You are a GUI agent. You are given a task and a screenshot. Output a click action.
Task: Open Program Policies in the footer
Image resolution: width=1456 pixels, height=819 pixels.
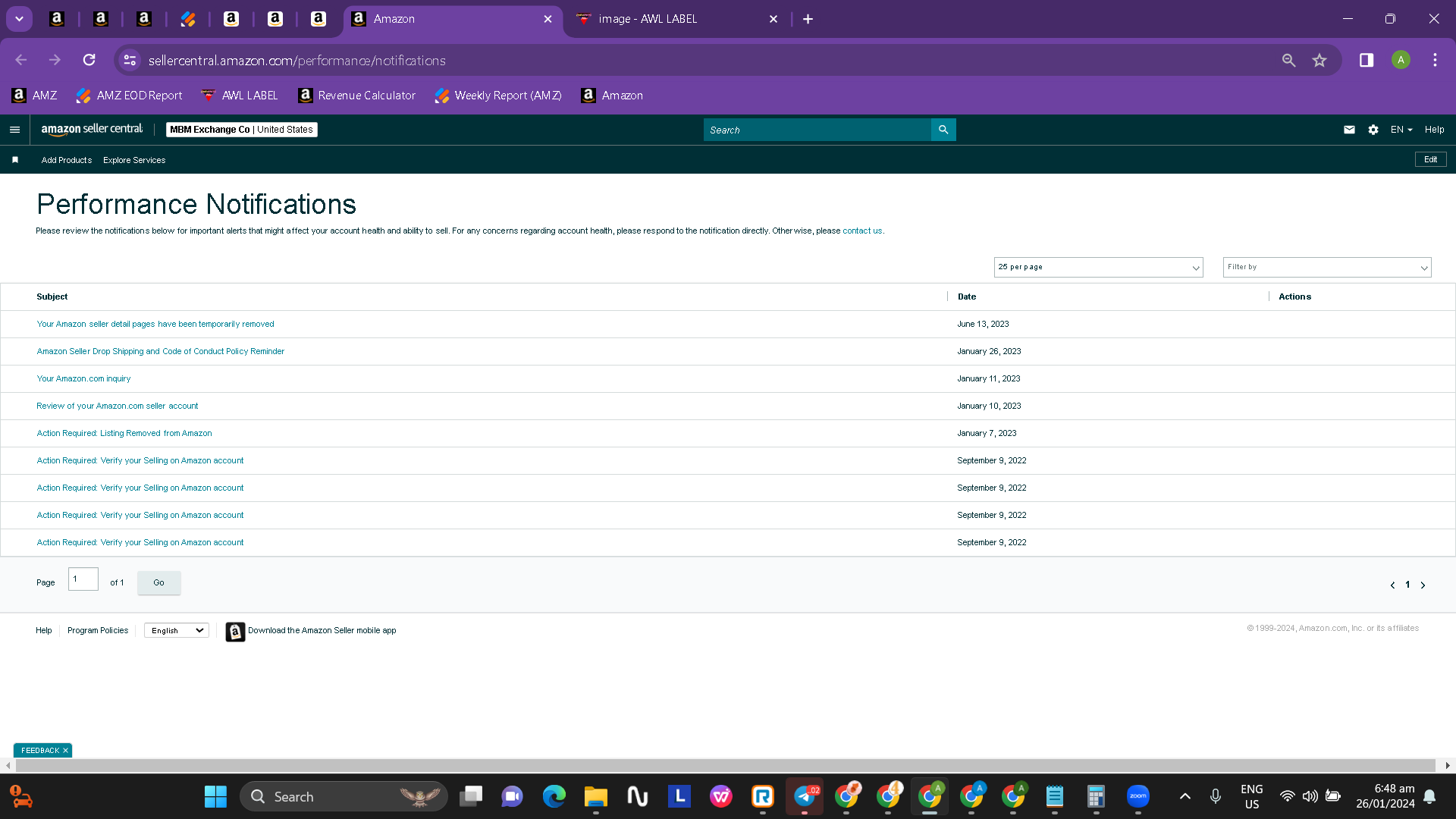98,630
